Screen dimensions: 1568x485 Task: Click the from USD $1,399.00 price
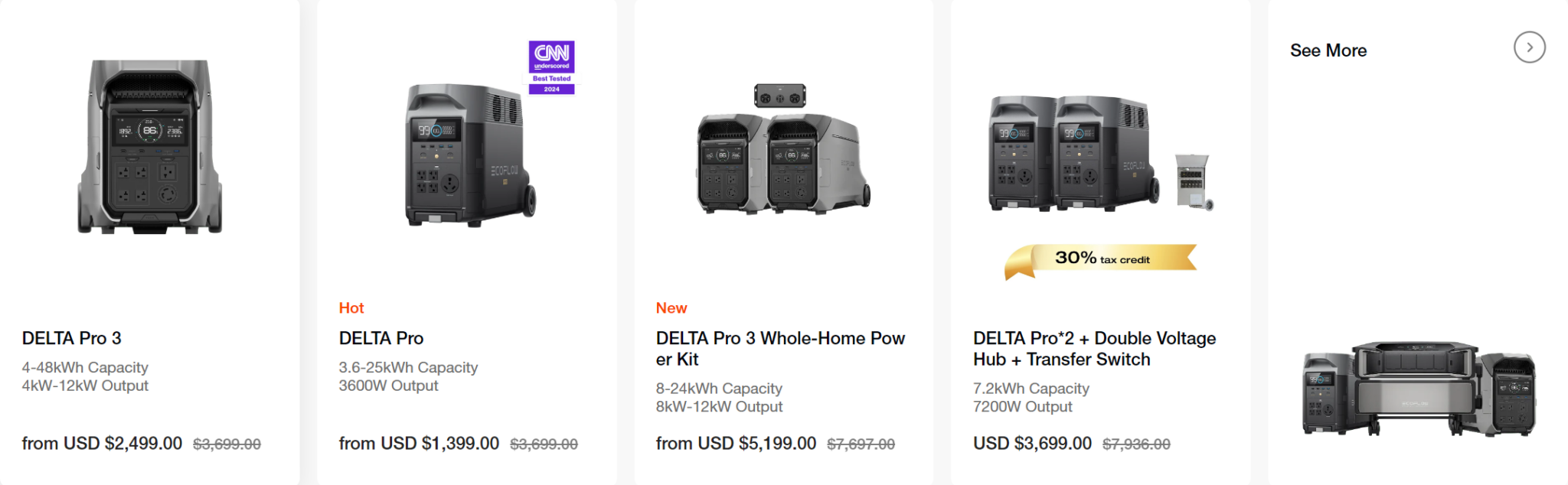(419, 444)
